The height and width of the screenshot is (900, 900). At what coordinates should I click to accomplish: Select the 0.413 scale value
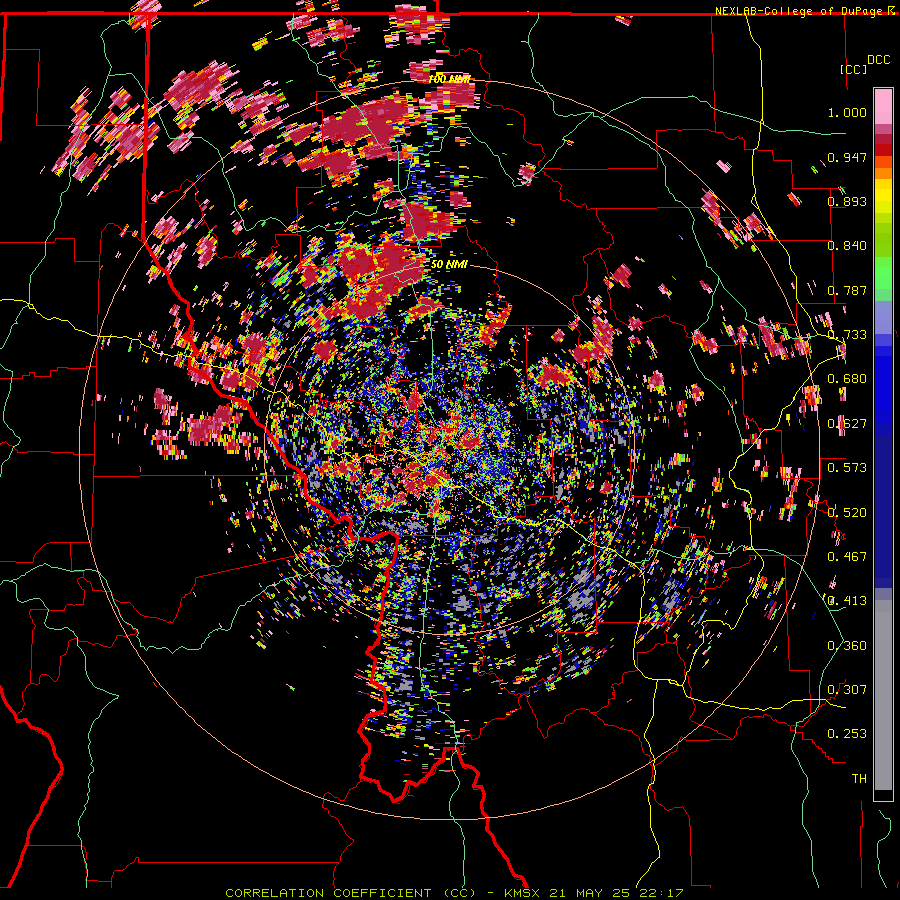847,601
